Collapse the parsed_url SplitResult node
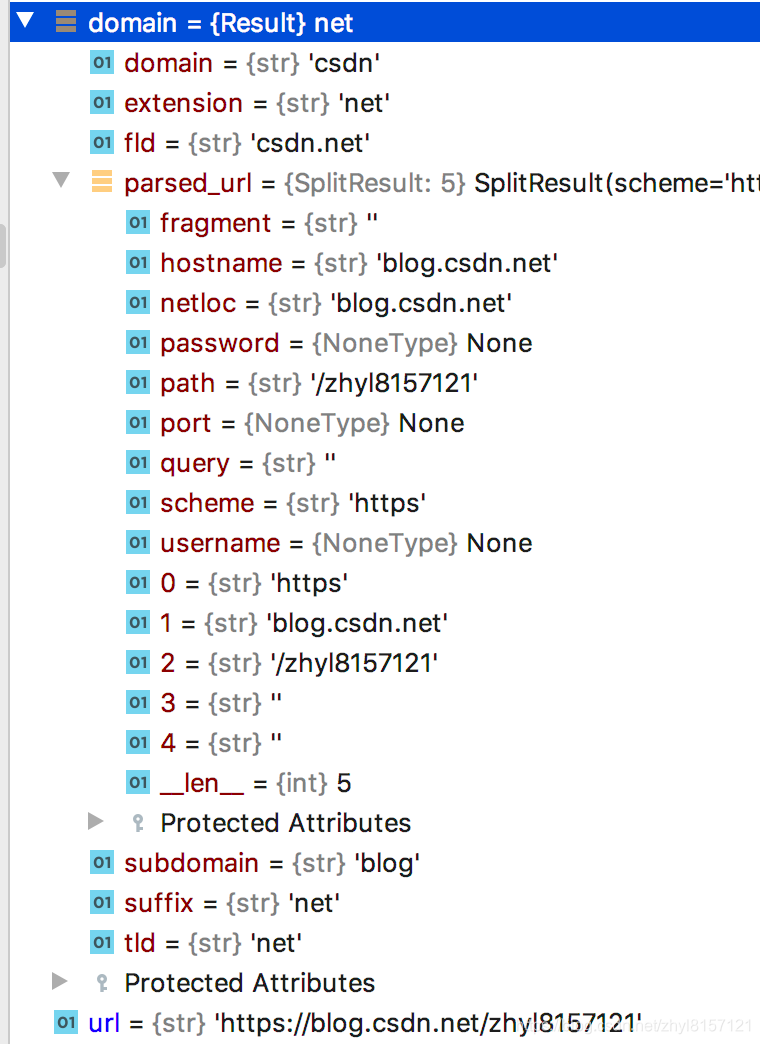The height and width of the screenshot is (1044, 760). point(62,182)
